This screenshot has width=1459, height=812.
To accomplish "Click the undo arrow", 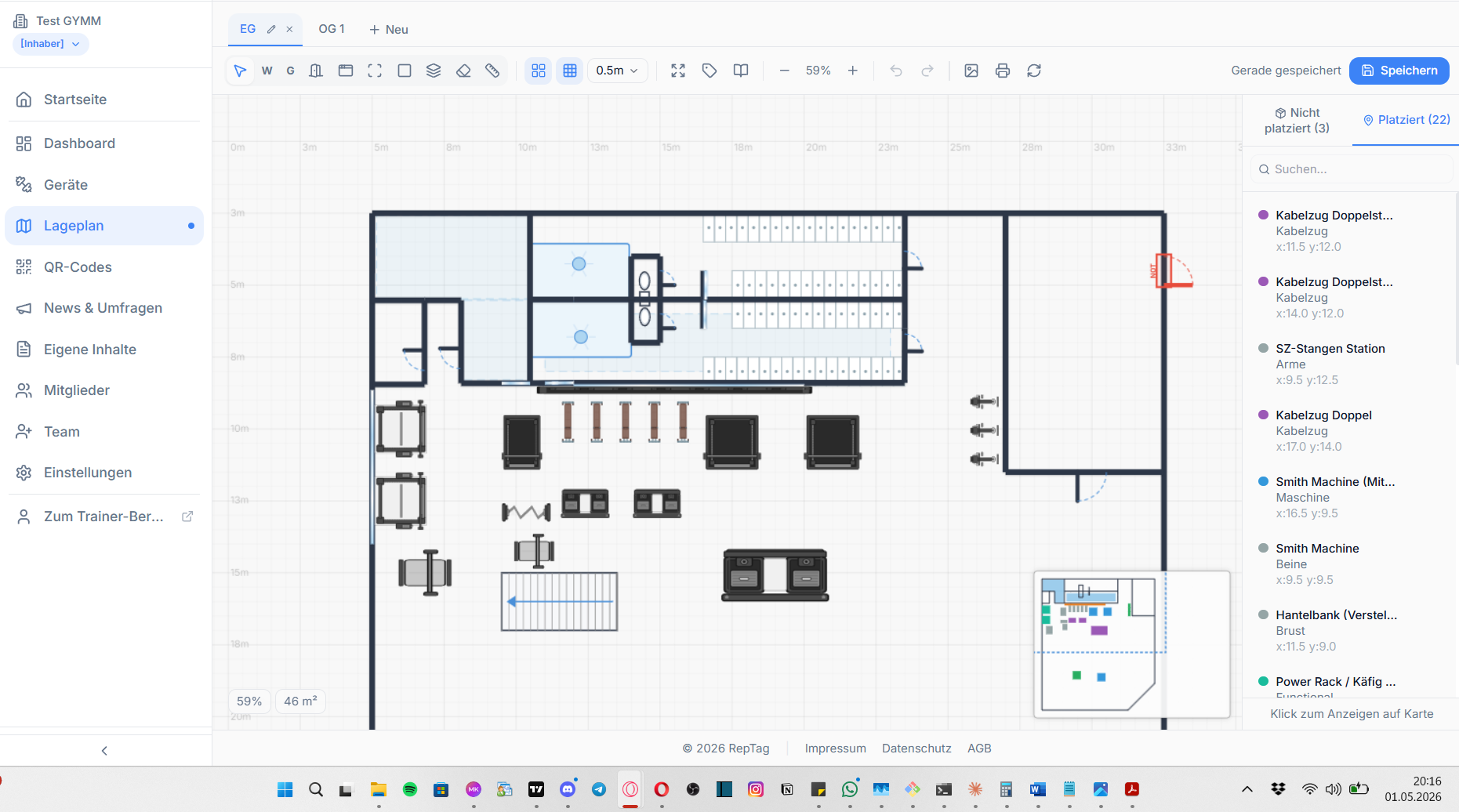I will 896,71.
